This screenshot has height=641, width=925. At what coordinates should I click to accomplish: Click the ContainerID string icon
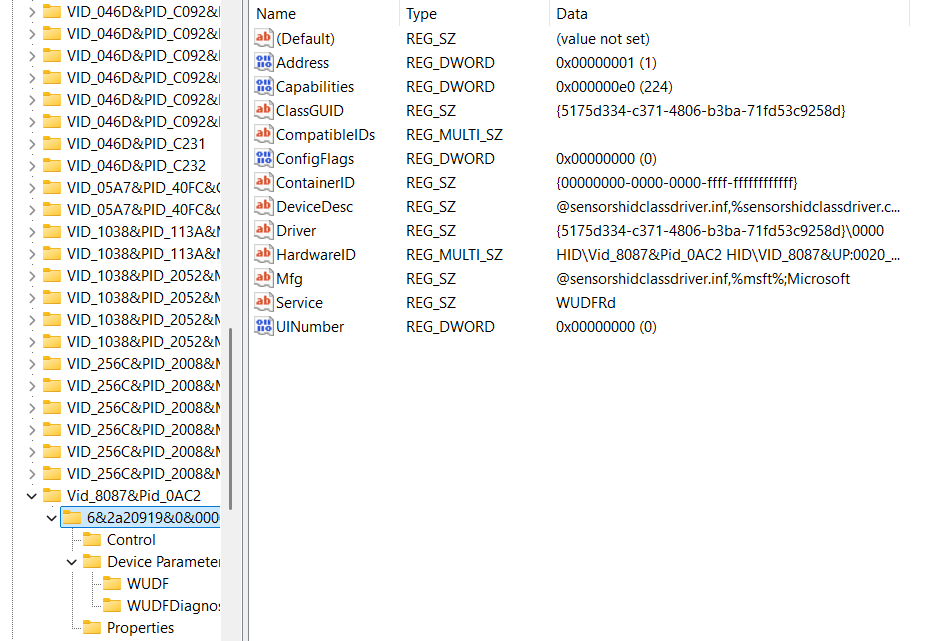click(264, 182)
